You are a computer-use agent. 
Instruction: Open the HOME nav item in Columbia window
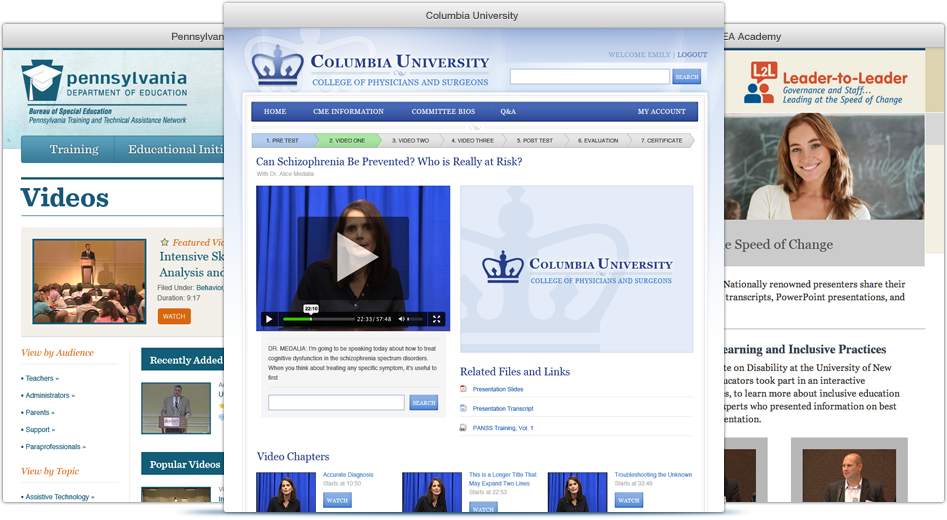click(x=275, y=112)
